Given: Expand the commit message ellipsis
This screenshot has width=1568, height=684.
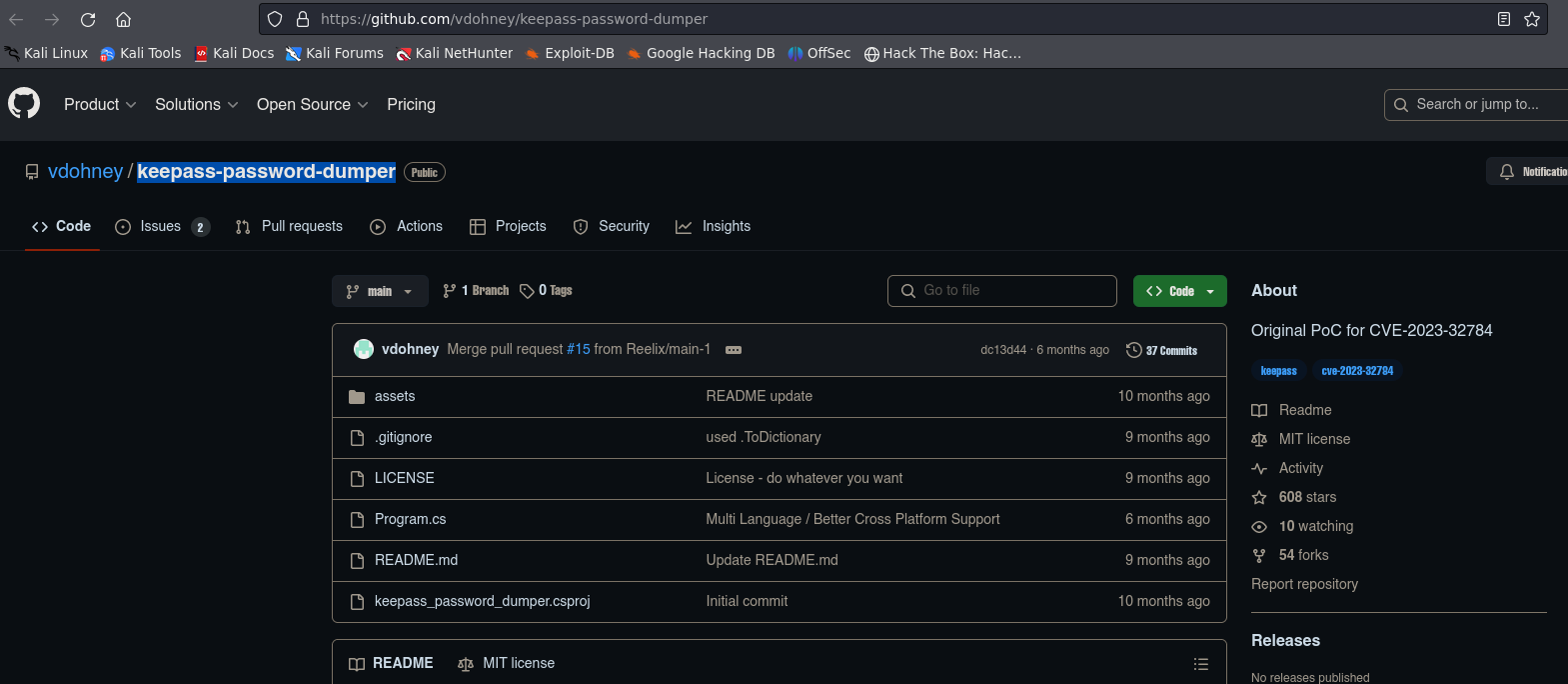Looking at the screenshot, I should coord(733,350).
